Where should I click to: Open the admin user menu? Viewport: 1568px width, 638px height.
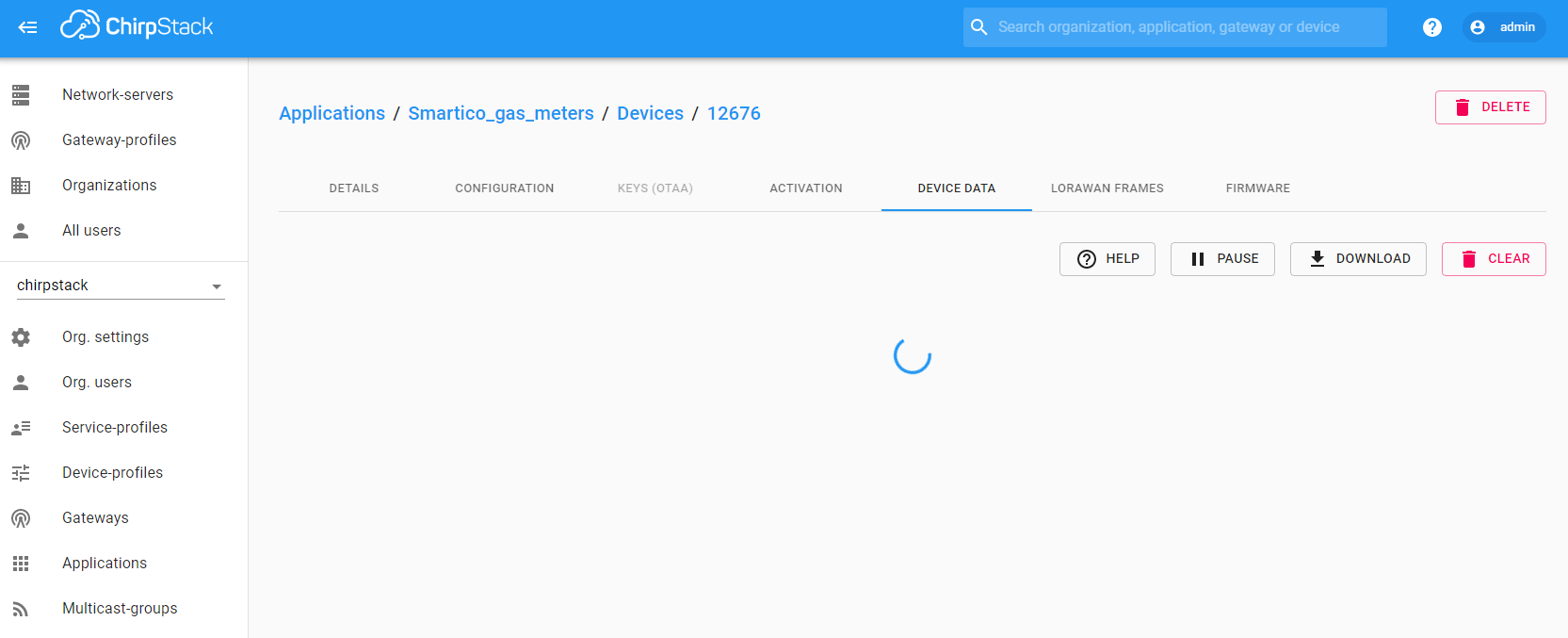coord(1504,27)
